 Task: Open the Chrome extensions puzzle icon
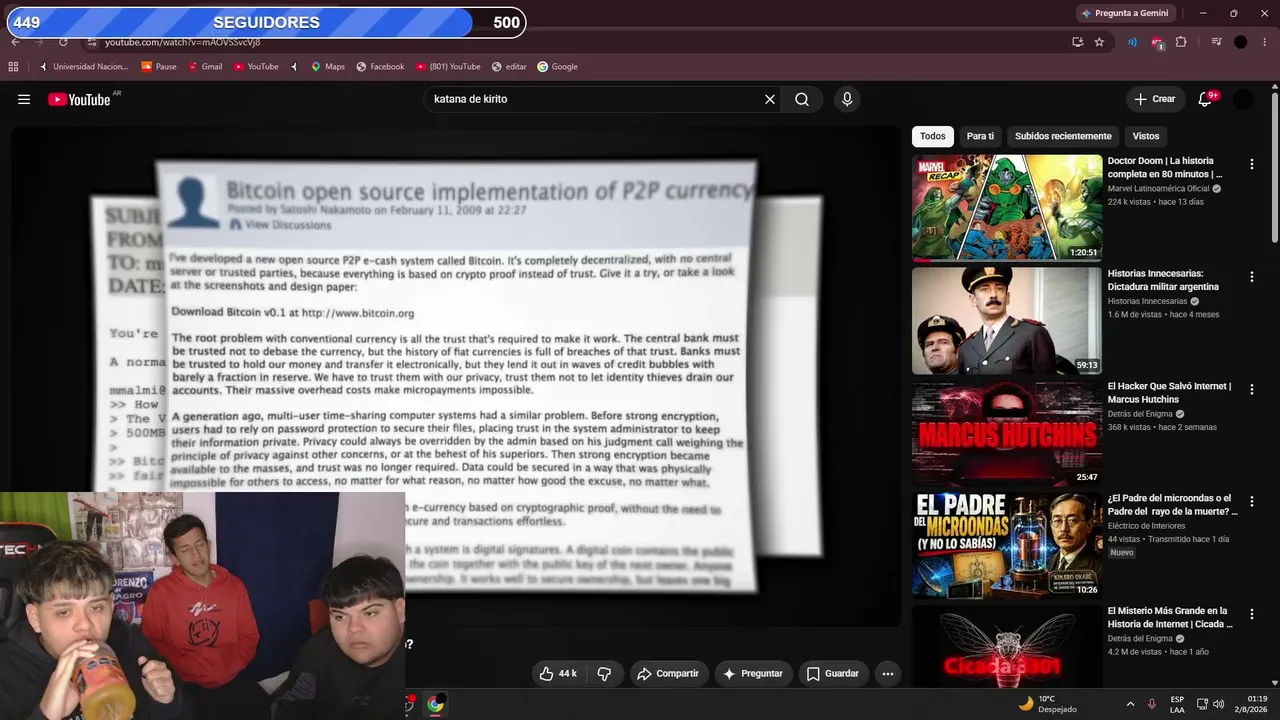click(x=1181, y=42)
